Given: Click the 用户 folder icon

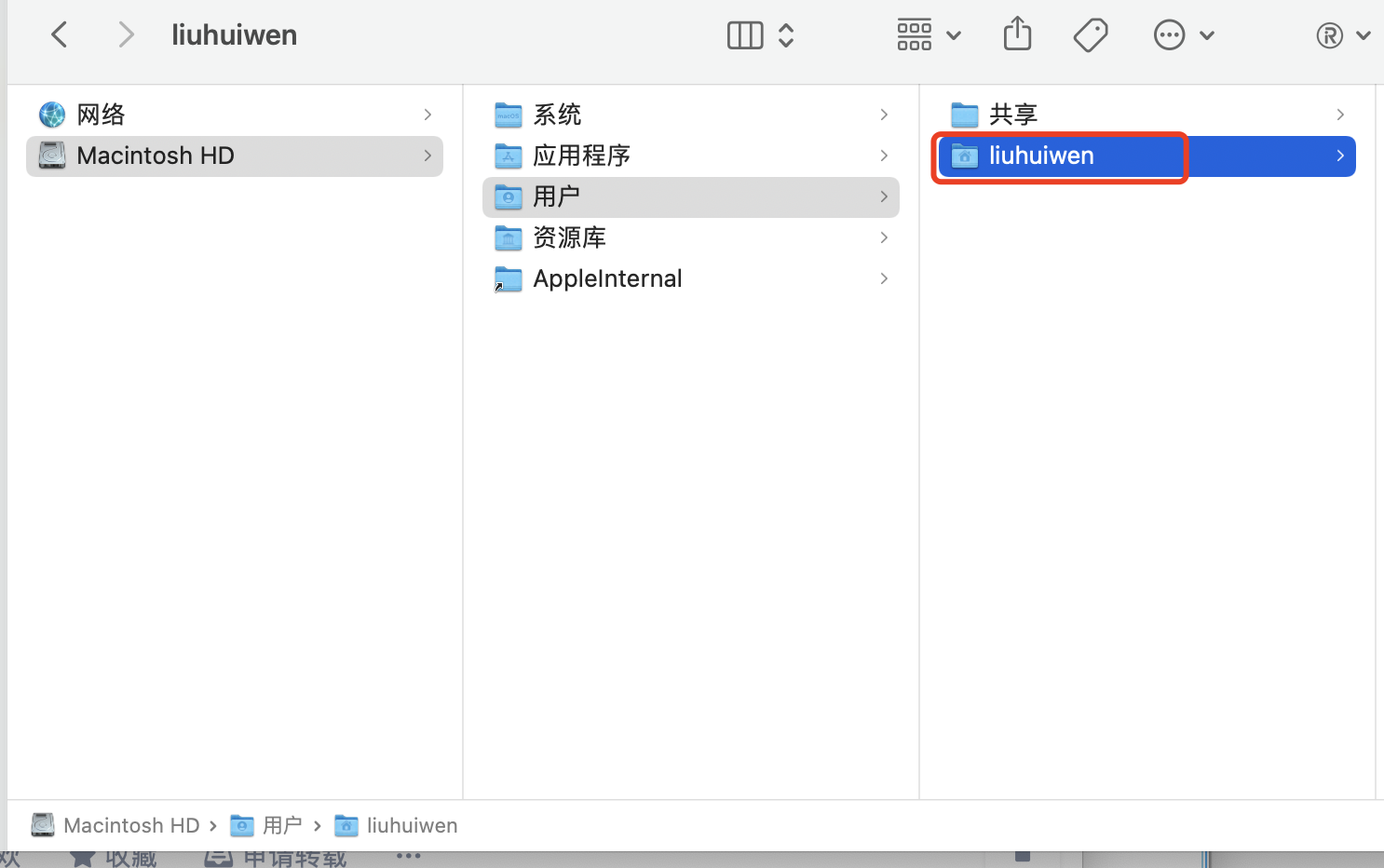Looking at the screenshot, I should coord(508,197).
